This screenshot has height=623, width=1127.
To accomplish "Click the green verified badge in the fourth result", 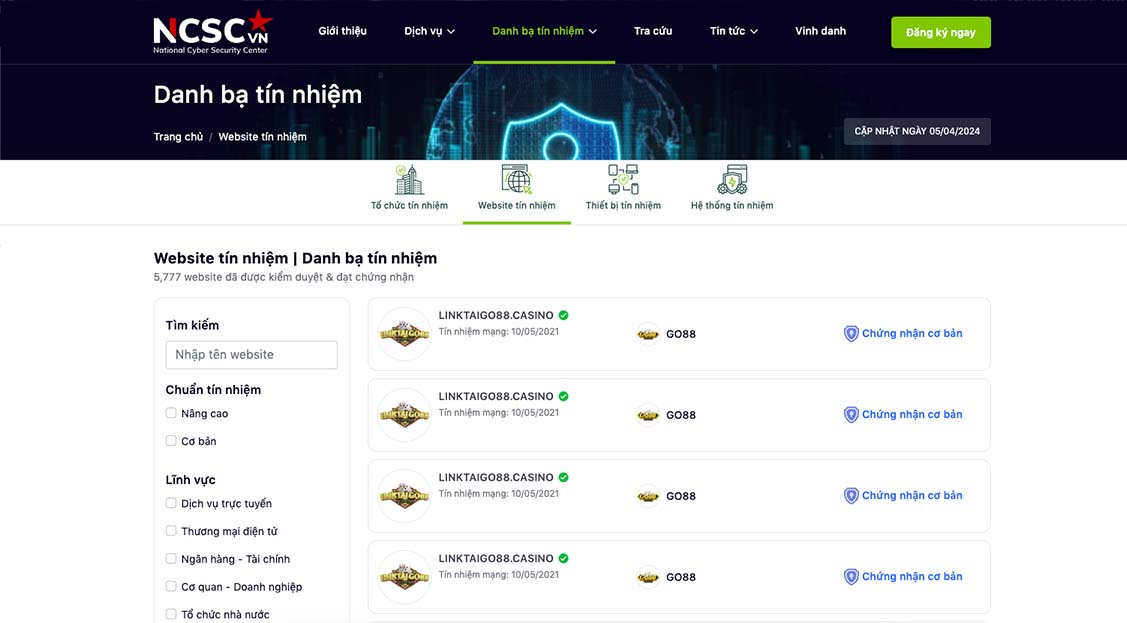I will (564, 558).
